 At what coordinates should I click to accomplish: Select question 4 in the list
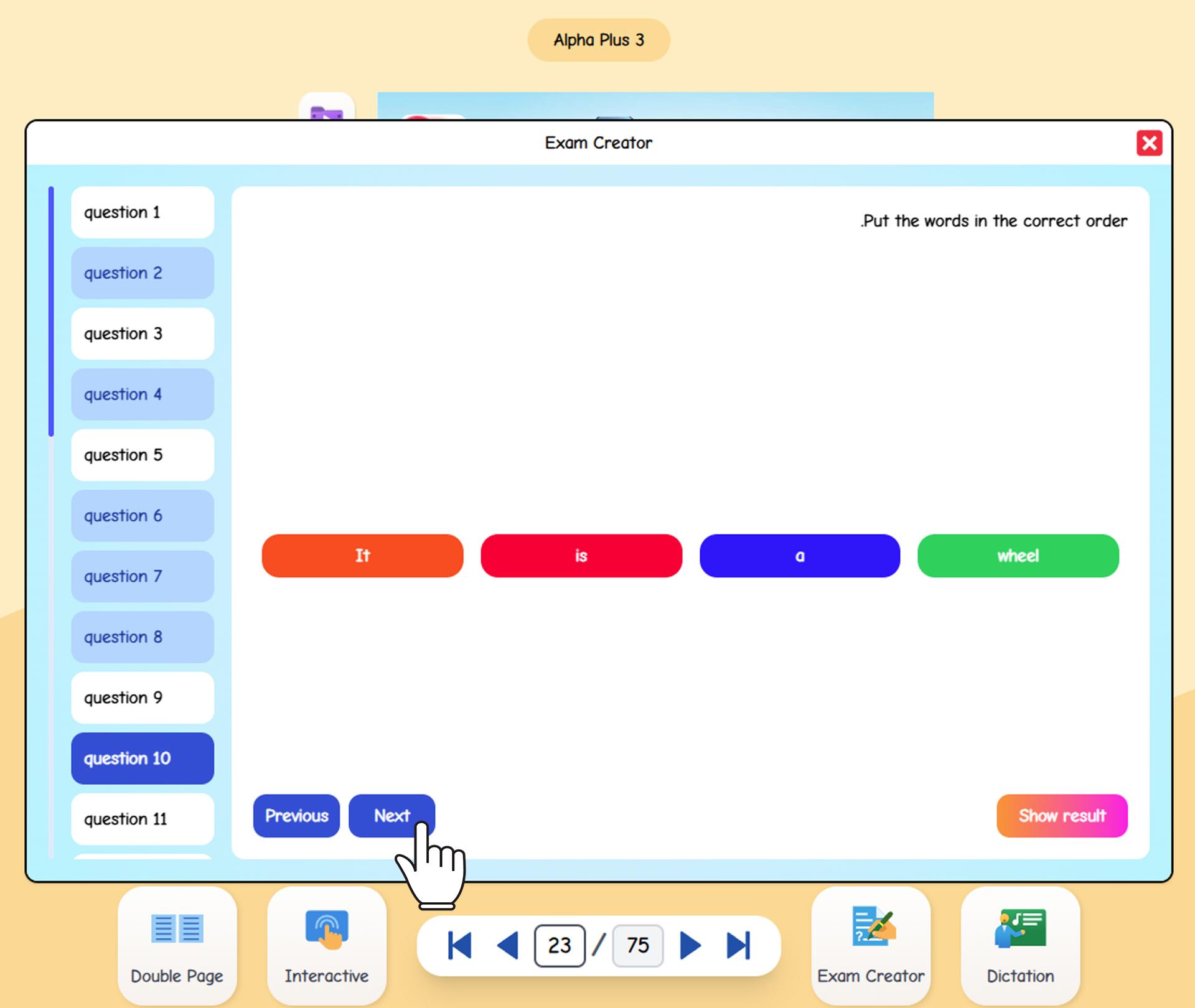(x=143, y=394)
